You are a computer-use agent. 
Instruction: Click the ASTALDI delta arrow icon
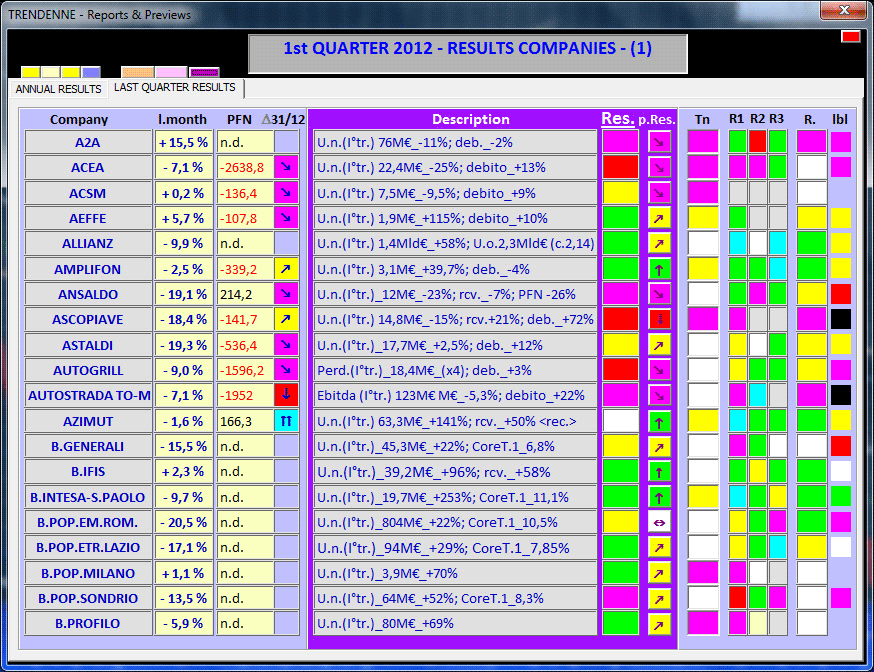(287, 344)
